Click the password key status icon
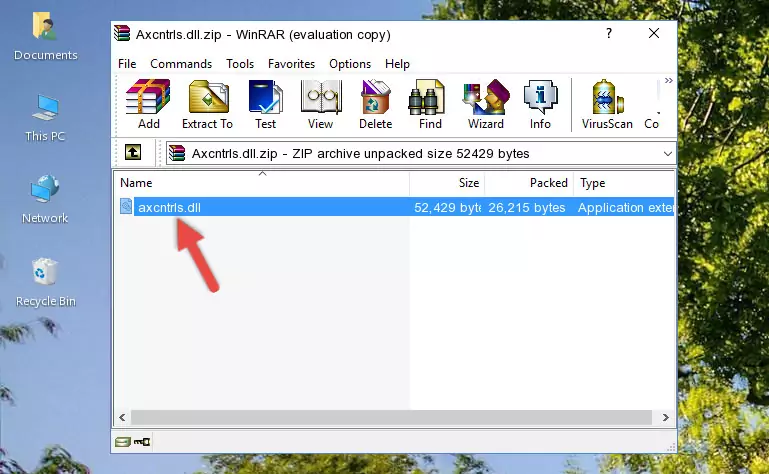This screenshot has width=769, height=474. point(142,442)
